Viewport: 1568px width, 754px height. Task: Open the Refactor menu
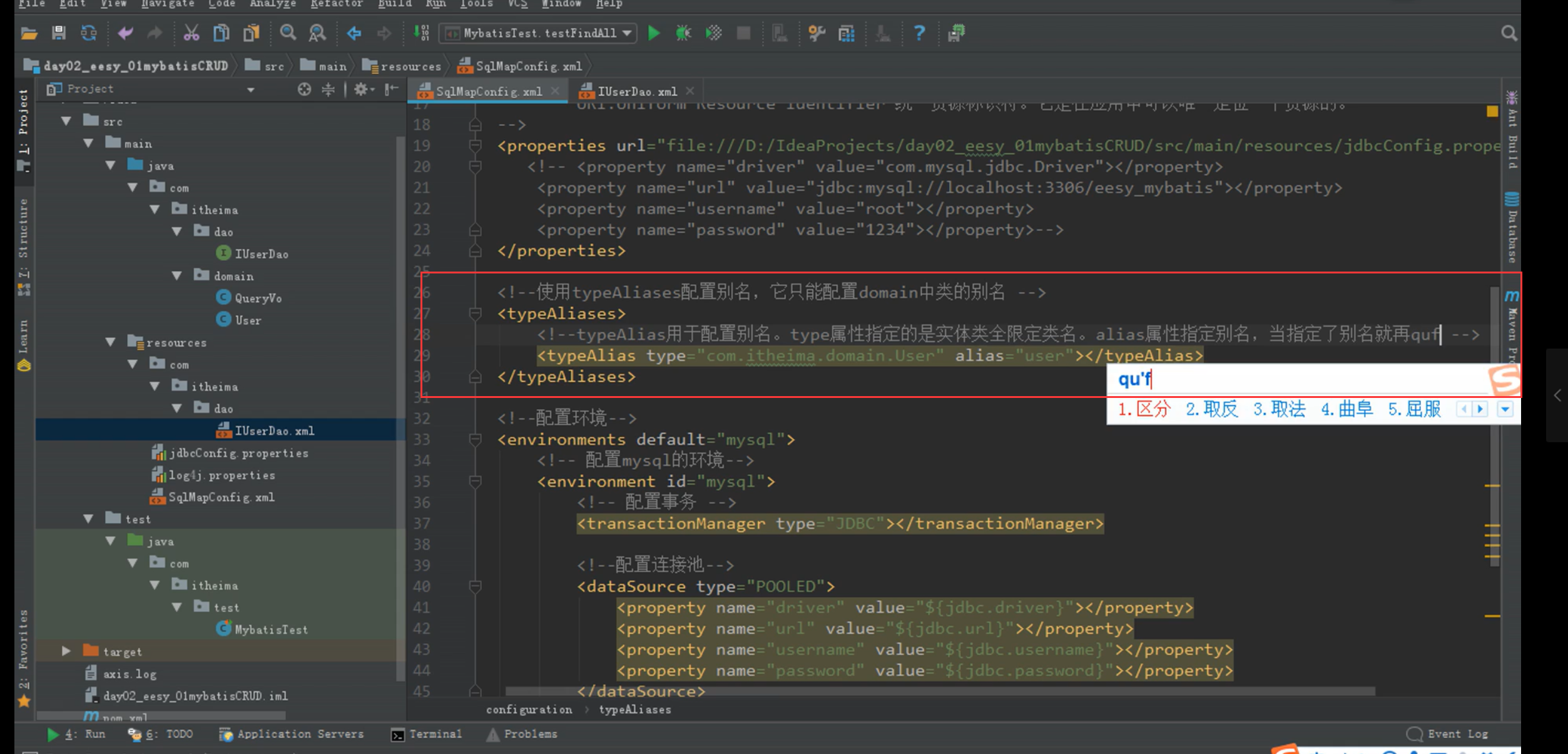pyautogui.click(x=336, y=4)
